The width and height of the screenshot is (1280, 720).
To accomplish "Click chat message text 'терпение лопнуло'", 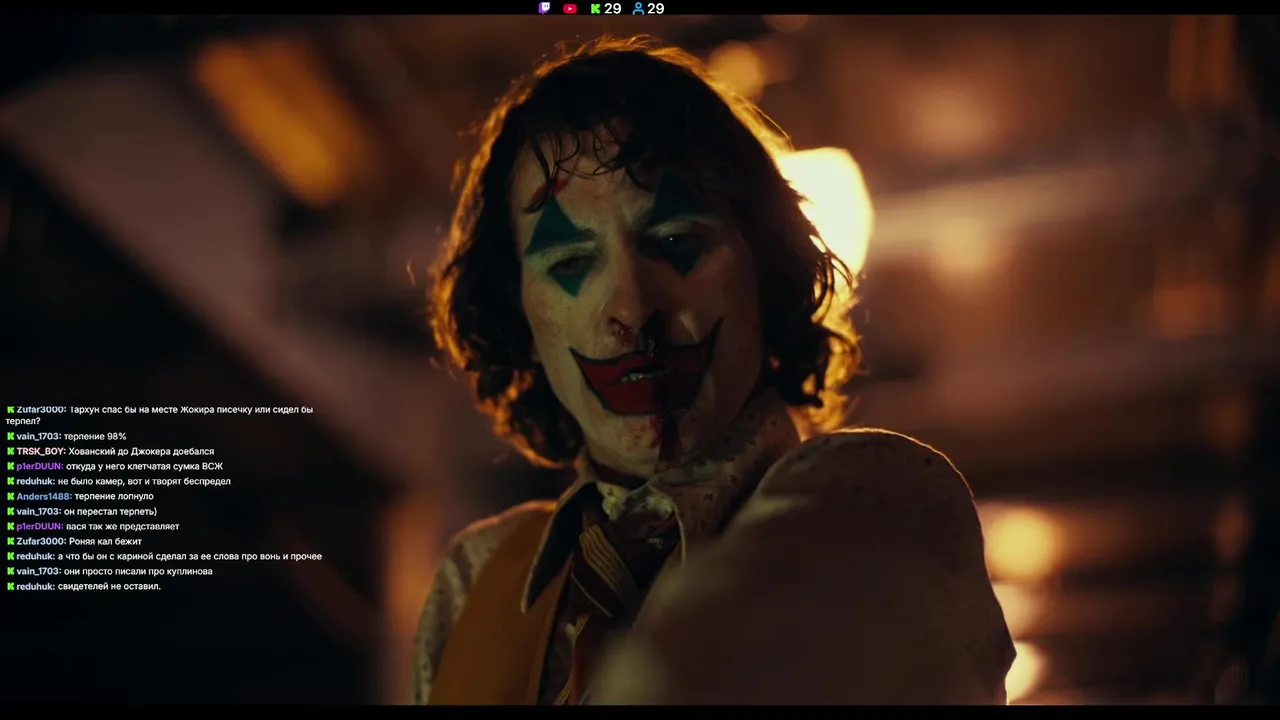I will (113, 496).
